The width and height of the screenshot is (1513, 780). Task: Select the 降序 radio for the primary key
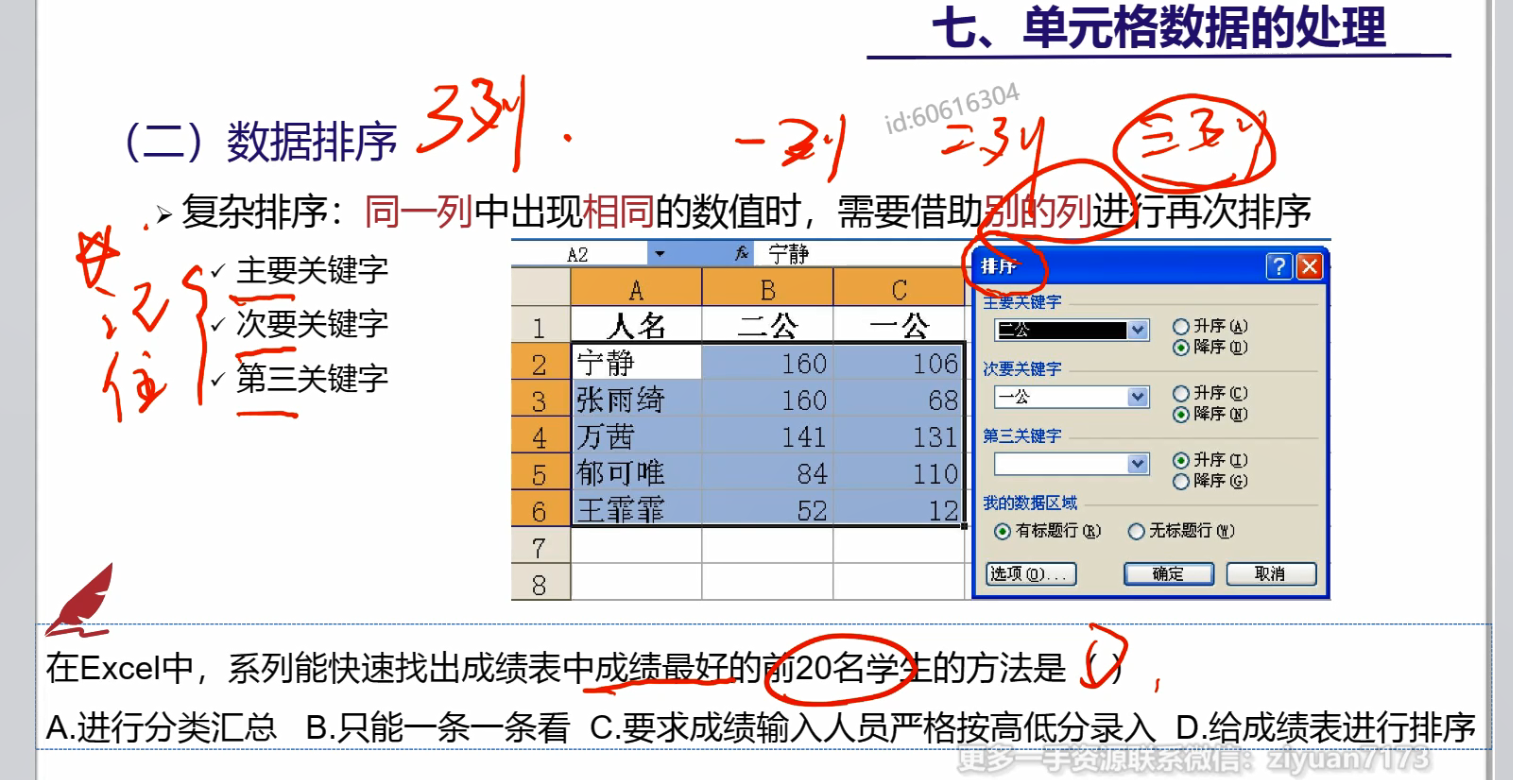point(1181,347)
